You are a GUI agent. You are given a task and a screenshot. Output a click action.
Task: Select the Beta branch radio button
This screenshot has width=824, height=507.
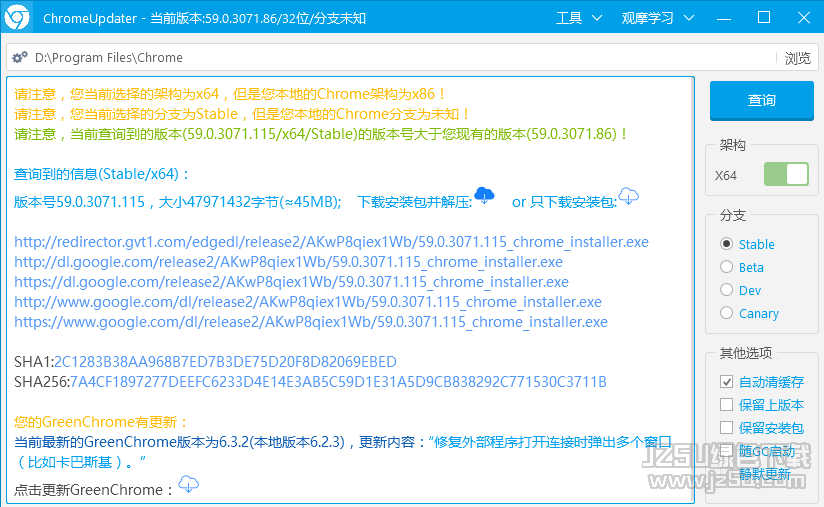point(727,267)
